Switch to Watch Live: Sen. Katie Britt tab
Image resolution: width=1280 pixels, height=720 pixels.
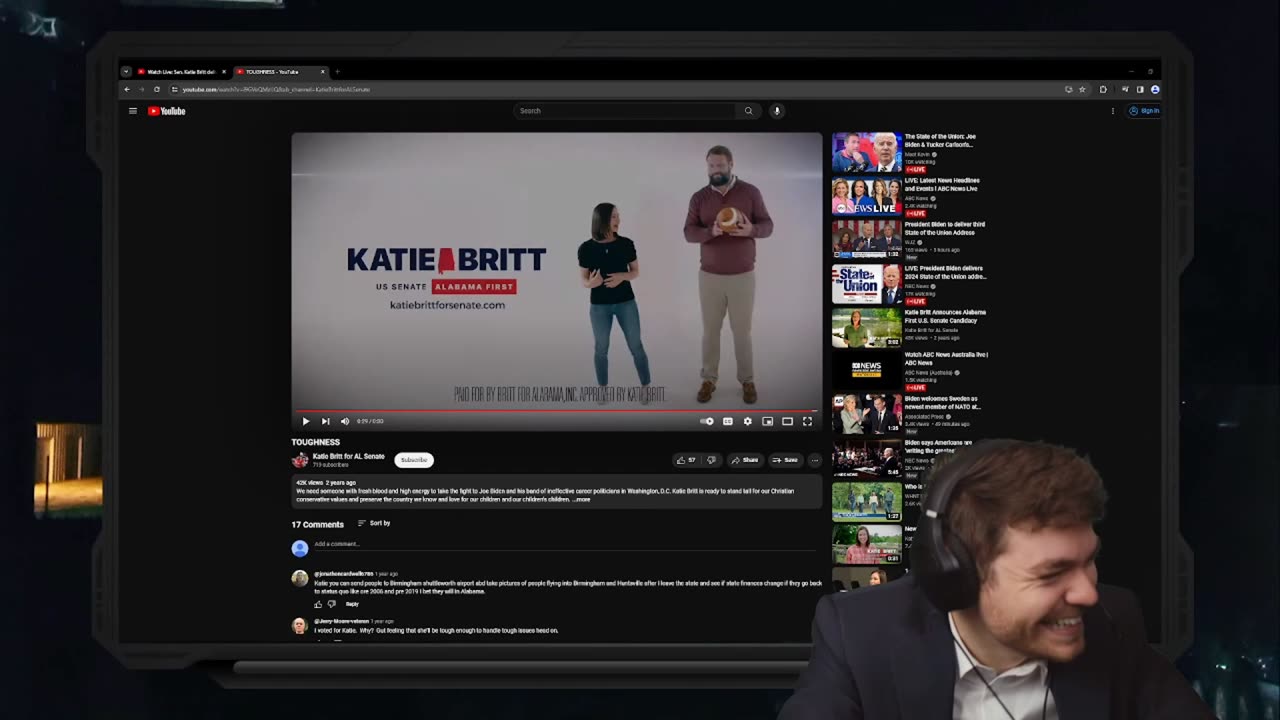point(180,72)
